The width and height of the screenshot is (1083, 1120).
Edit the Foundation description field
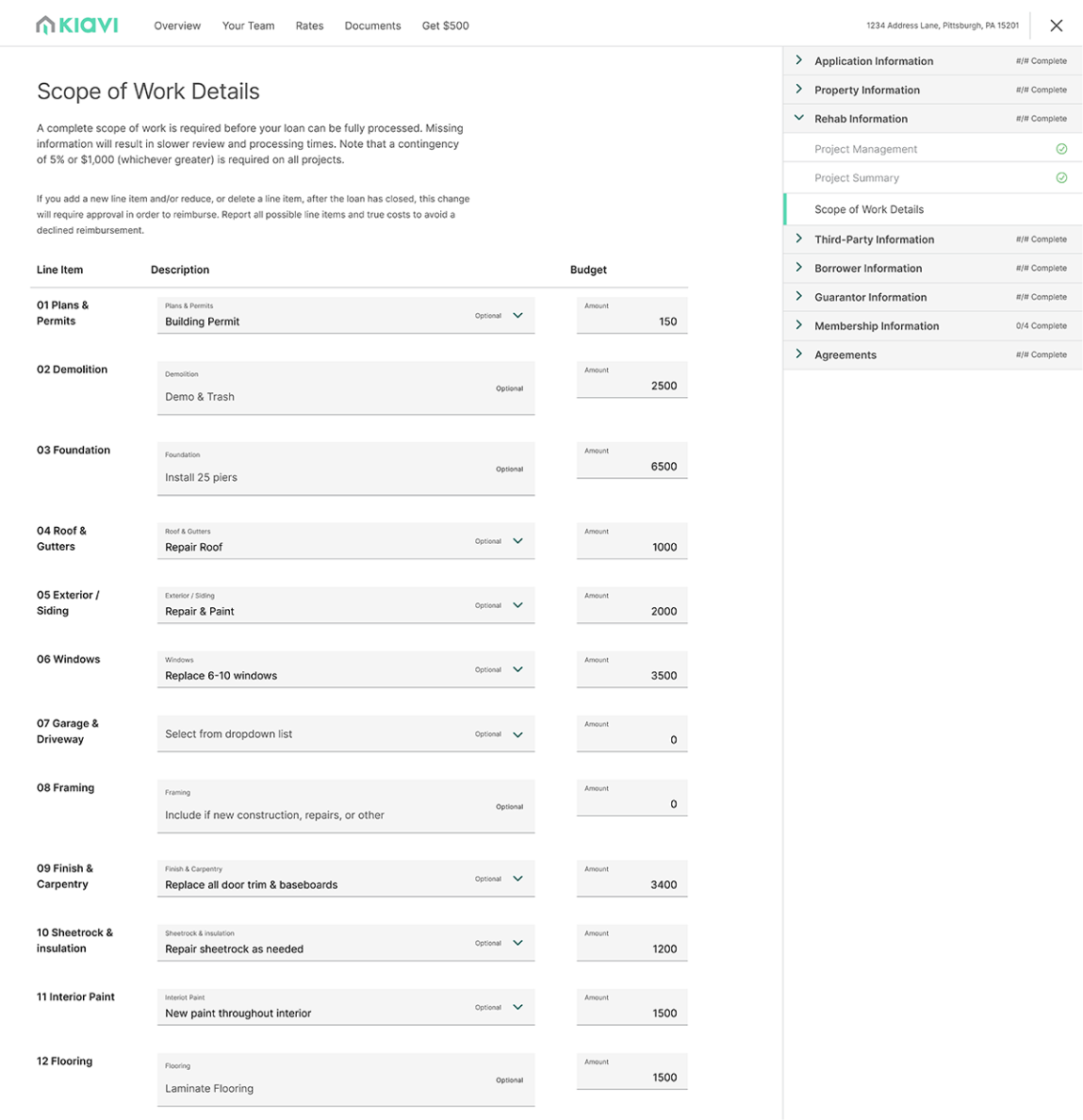pos(346,469)
